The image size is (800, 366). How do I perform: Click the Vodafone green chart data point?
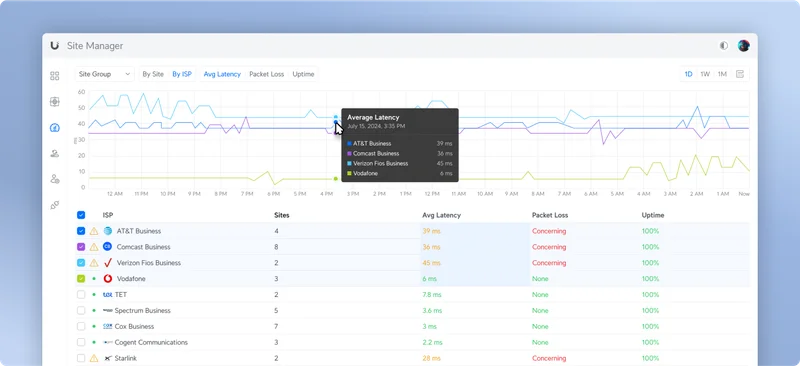336,179
